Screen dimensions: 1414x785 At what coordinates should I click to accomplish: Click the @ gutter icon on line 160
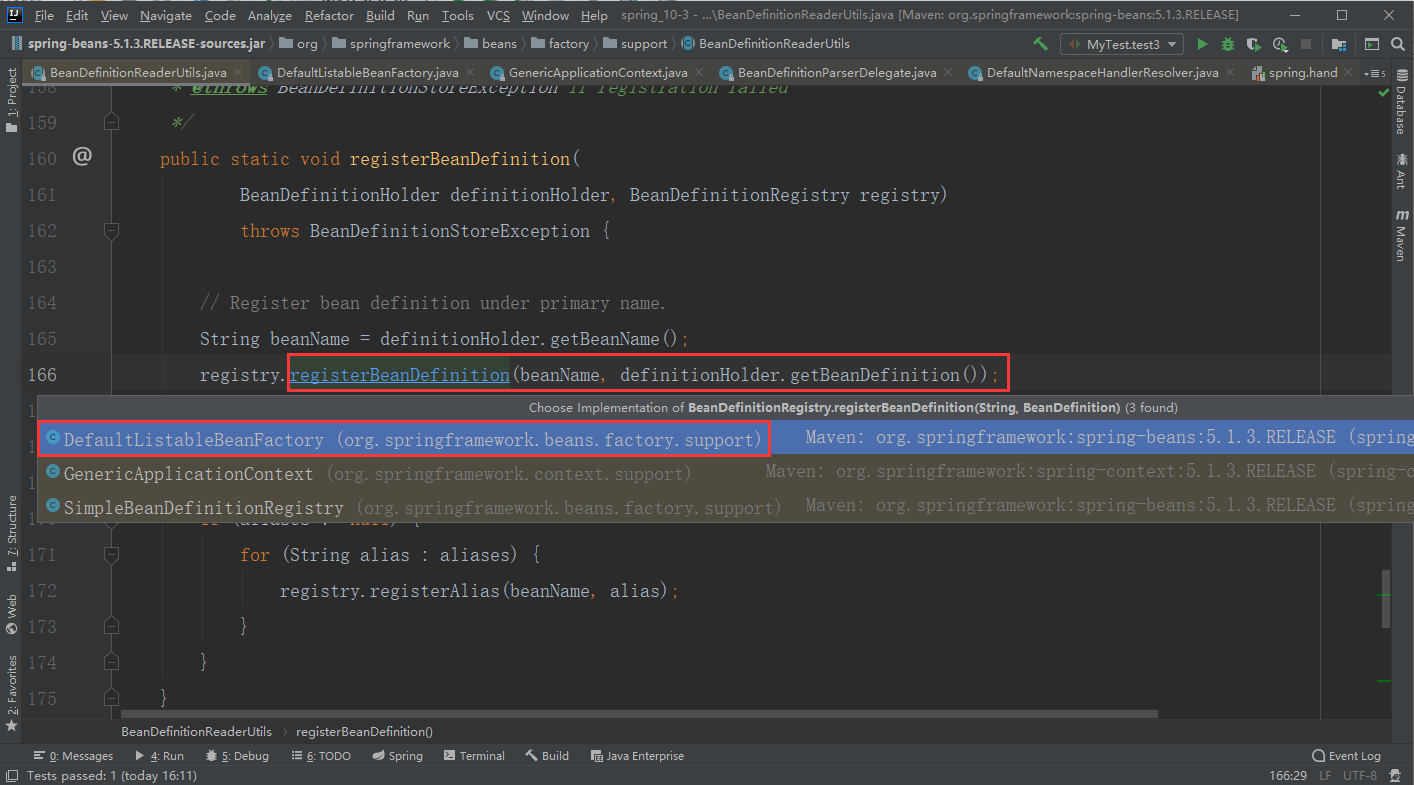coord(82,156)
